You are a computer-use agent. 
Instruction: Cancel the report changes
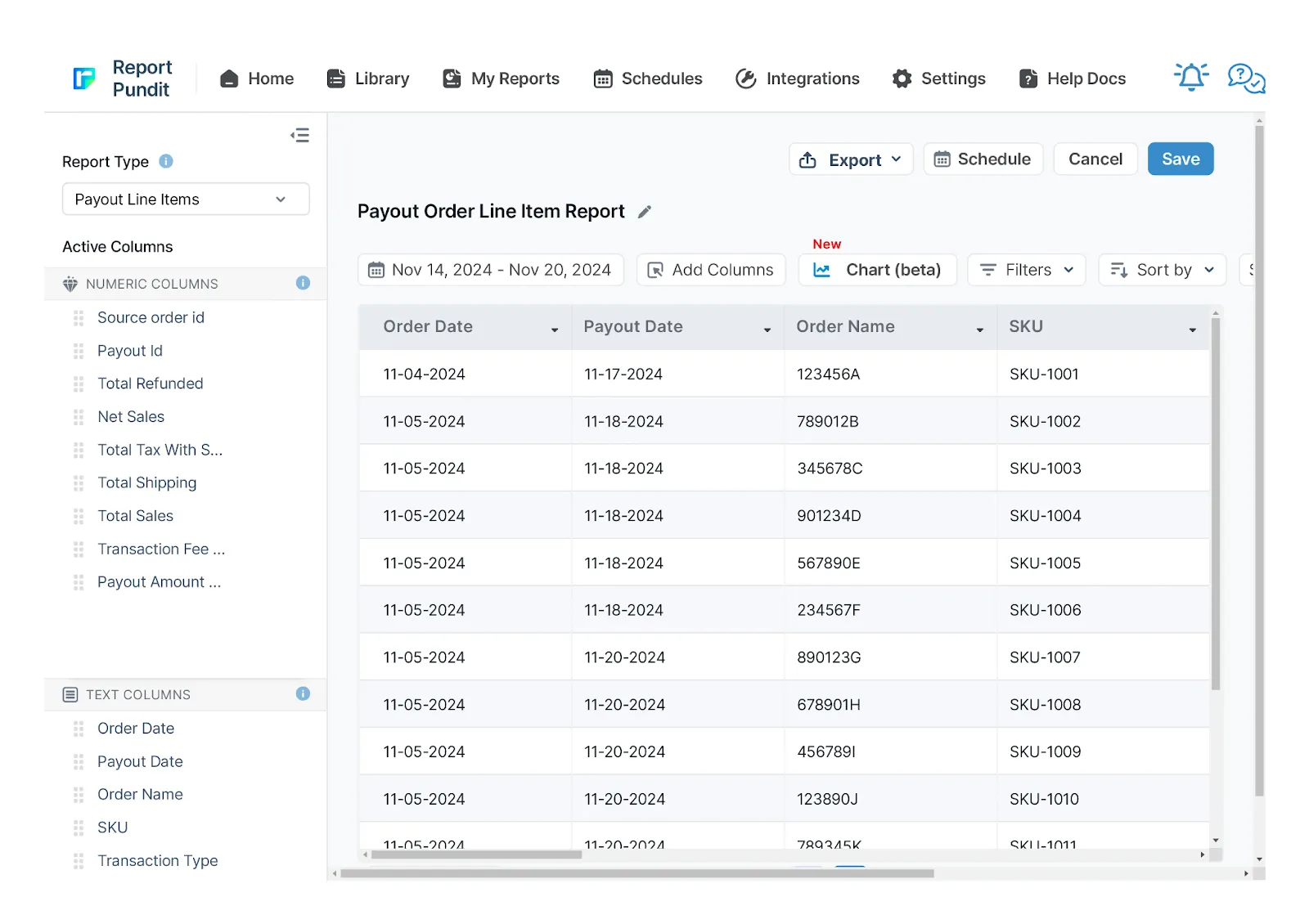click(1095, 159)
